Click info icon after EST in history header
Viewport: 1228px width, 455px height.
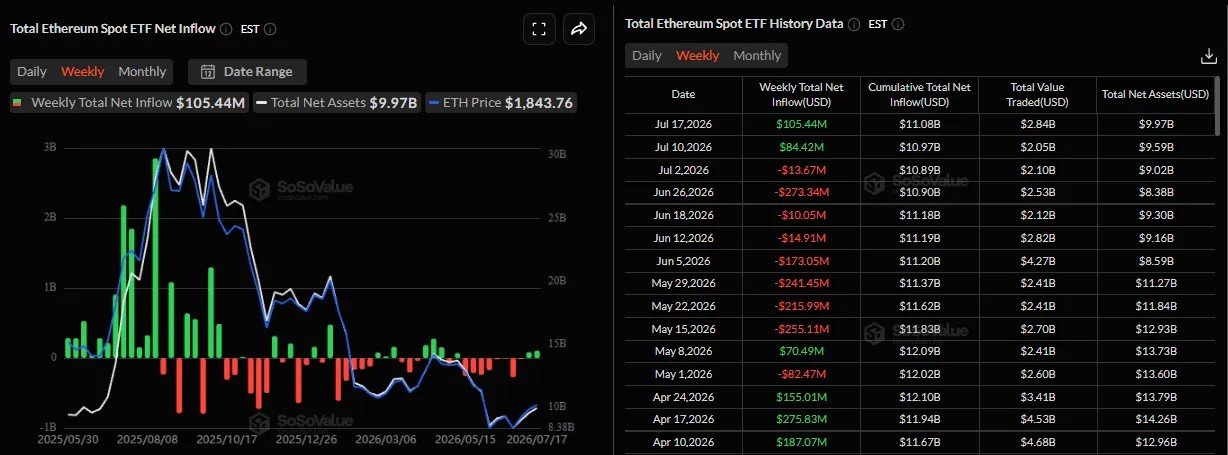[x=897, y=24]
